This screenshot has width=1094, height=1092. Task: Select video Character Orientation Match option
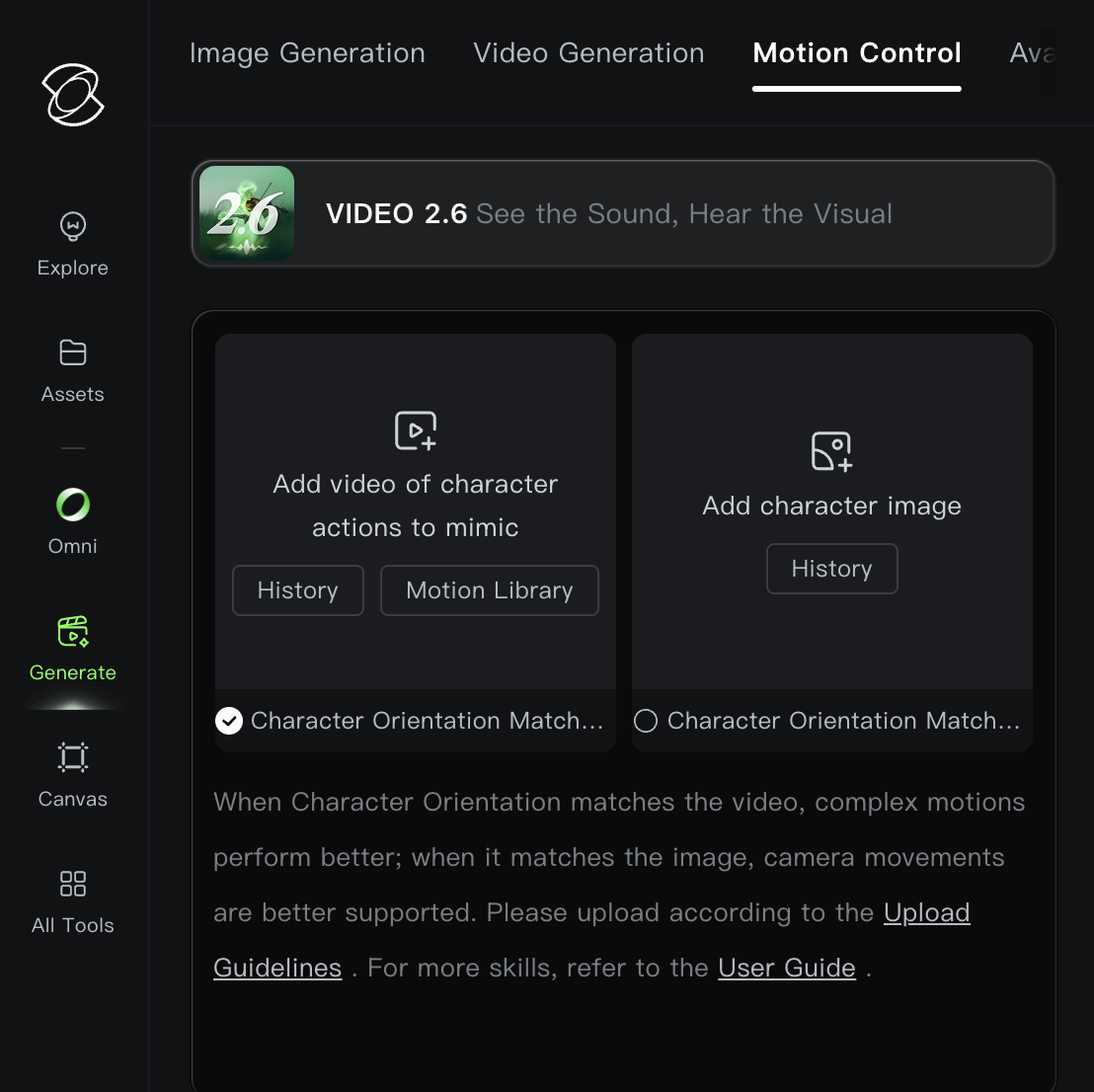[x=229, y=722]
